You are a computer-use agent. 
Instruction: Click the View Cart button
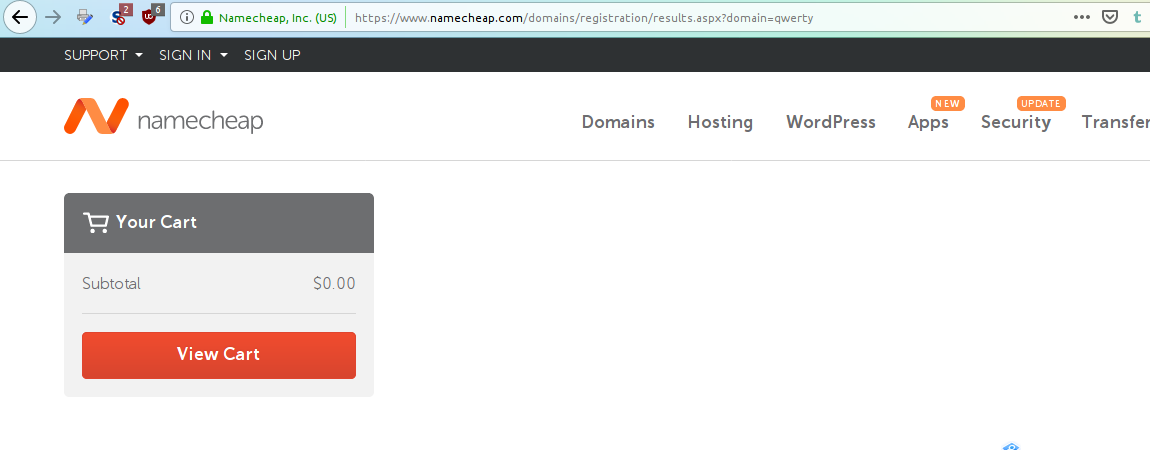(x=219, y=355)
